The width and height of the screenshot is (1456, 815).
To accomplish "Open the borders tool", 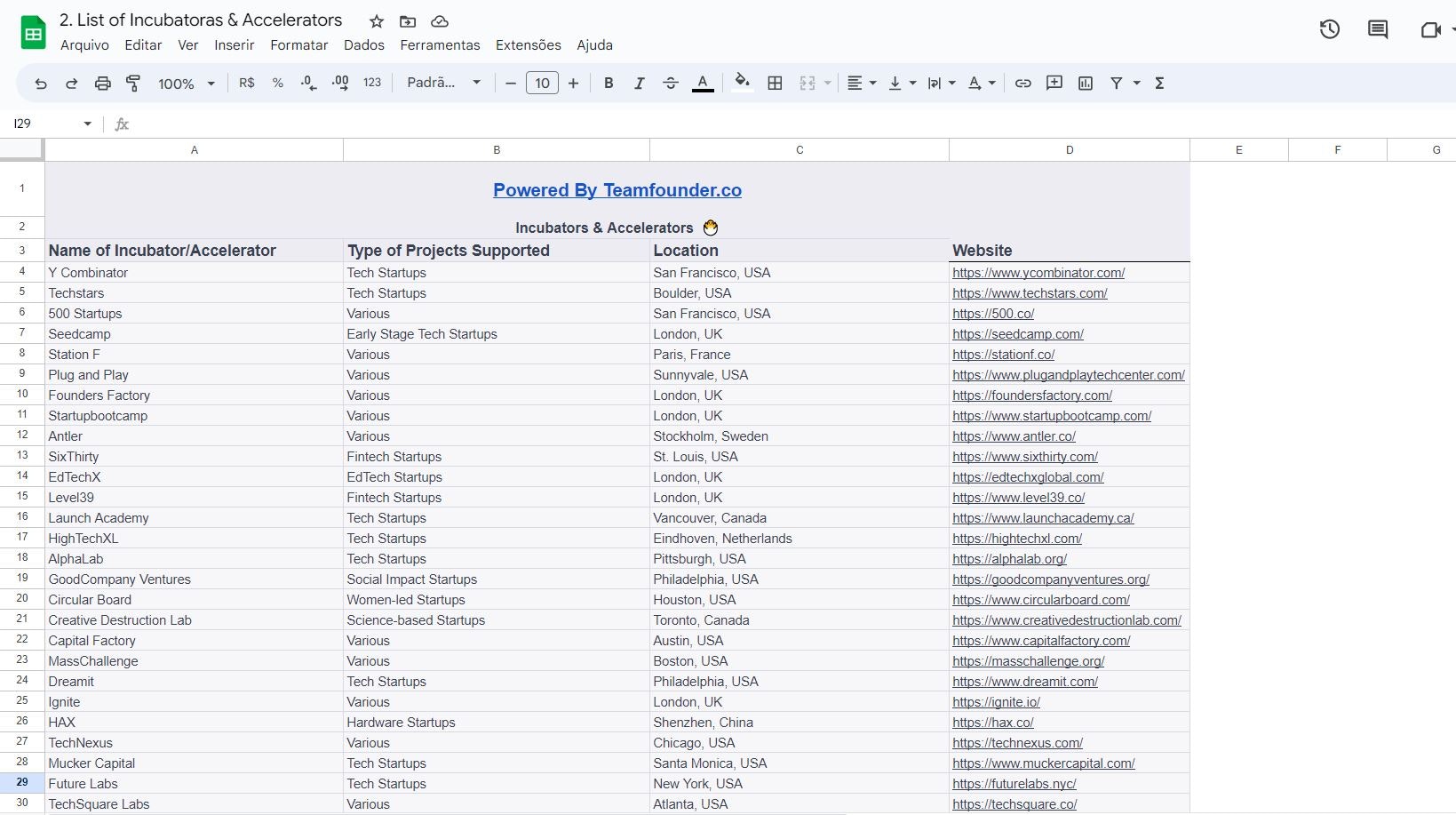I will (x=775, y=84).
